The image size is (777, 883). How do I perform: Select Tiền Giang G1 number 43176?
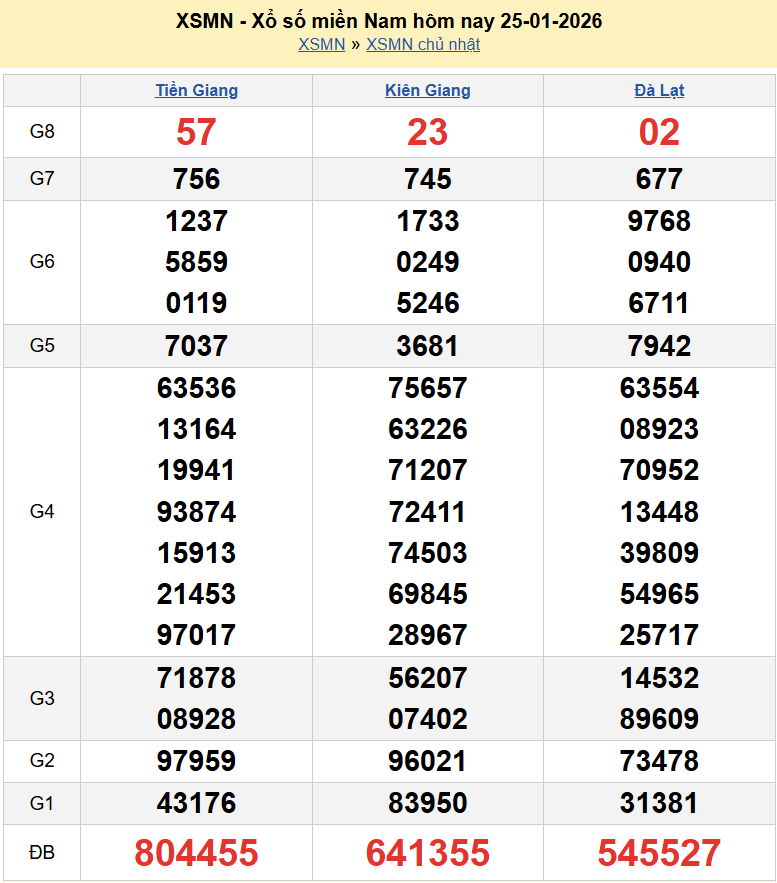coord(196,803)
